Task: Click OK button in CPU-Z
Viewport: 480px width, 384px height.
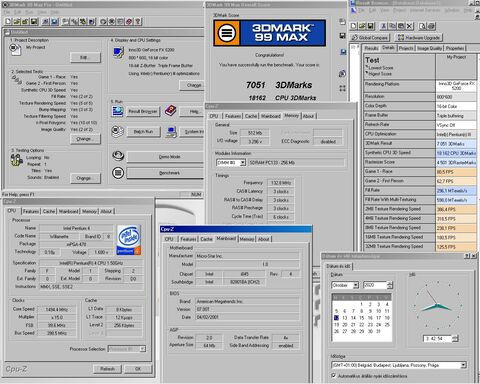Action: 138,369
